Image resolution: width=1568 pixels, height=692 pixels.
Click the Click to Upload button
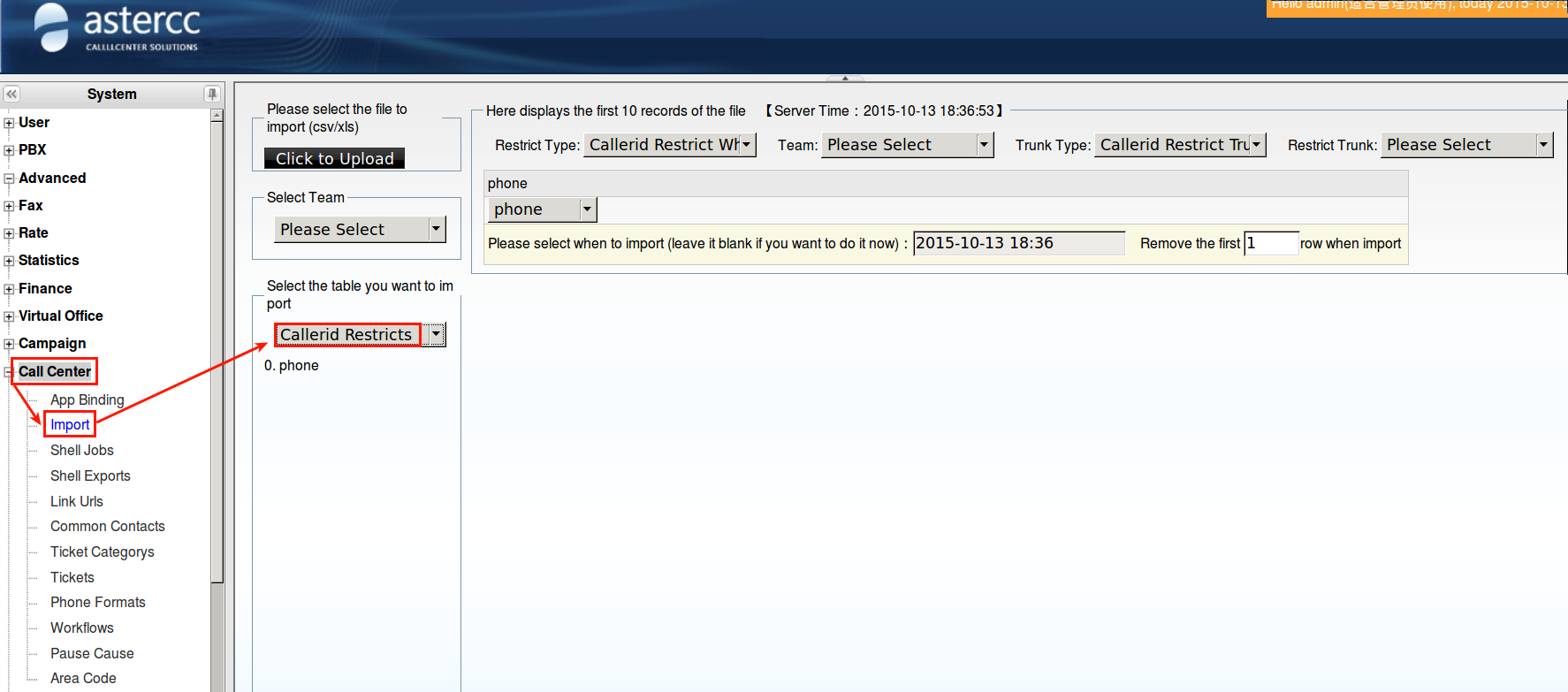click(x=334, y=158)
